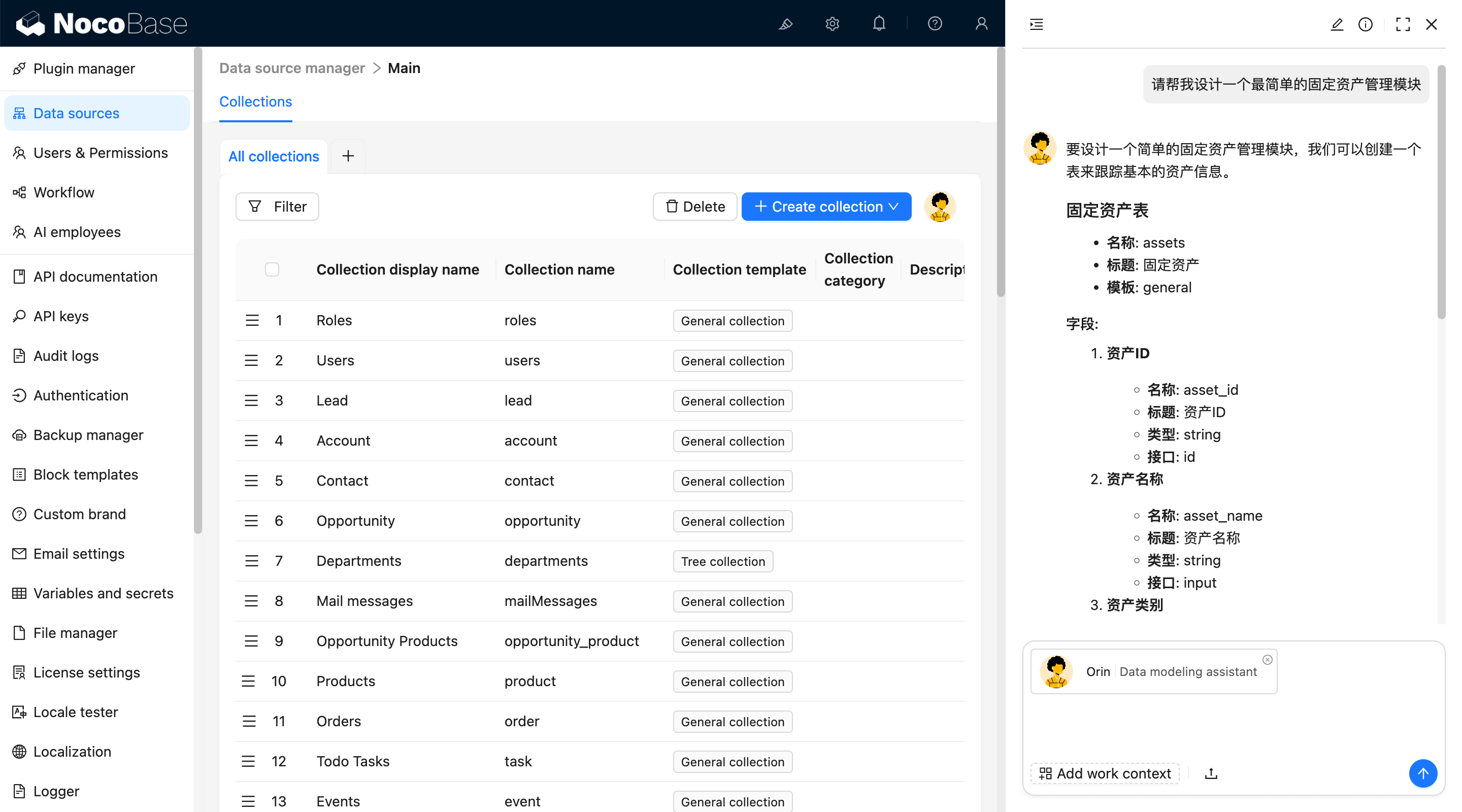Toggle the select-all collections checkbox
Viewport: 1462px width, 812px height.
272,269
